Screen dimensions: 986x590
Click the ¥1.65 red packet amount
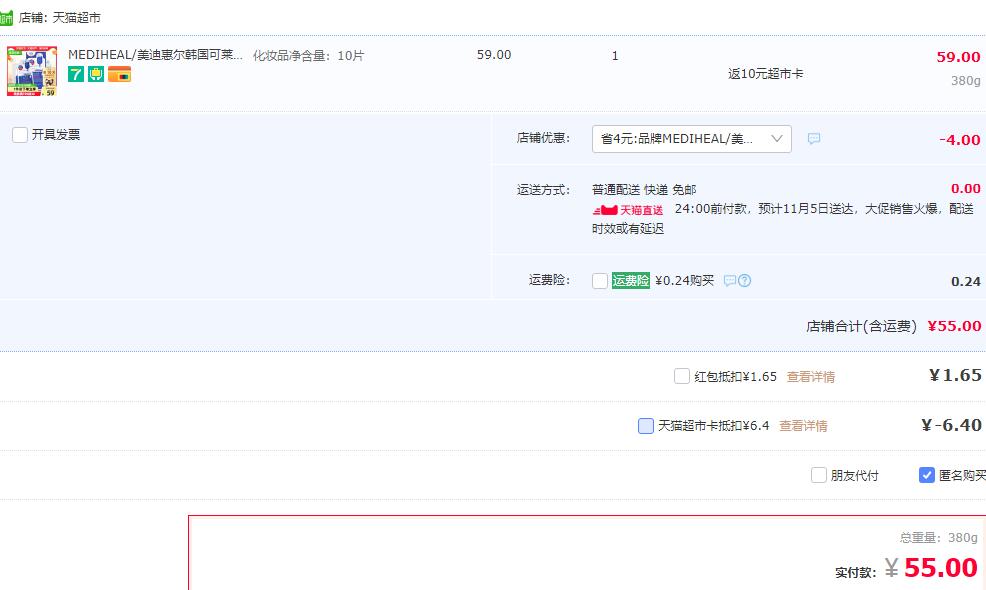(955, 376)
